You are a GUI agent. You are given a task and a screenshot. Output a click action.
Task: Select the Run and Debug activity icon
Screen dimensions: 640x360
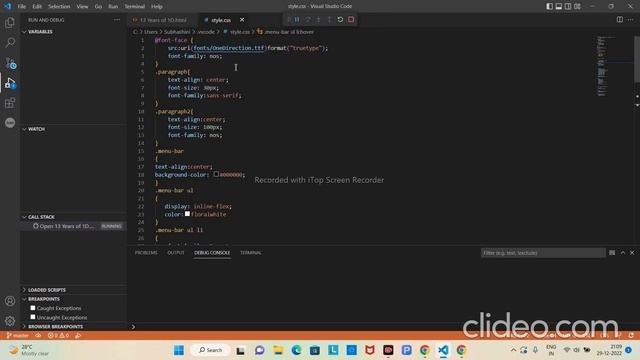(x=10, y=83)
